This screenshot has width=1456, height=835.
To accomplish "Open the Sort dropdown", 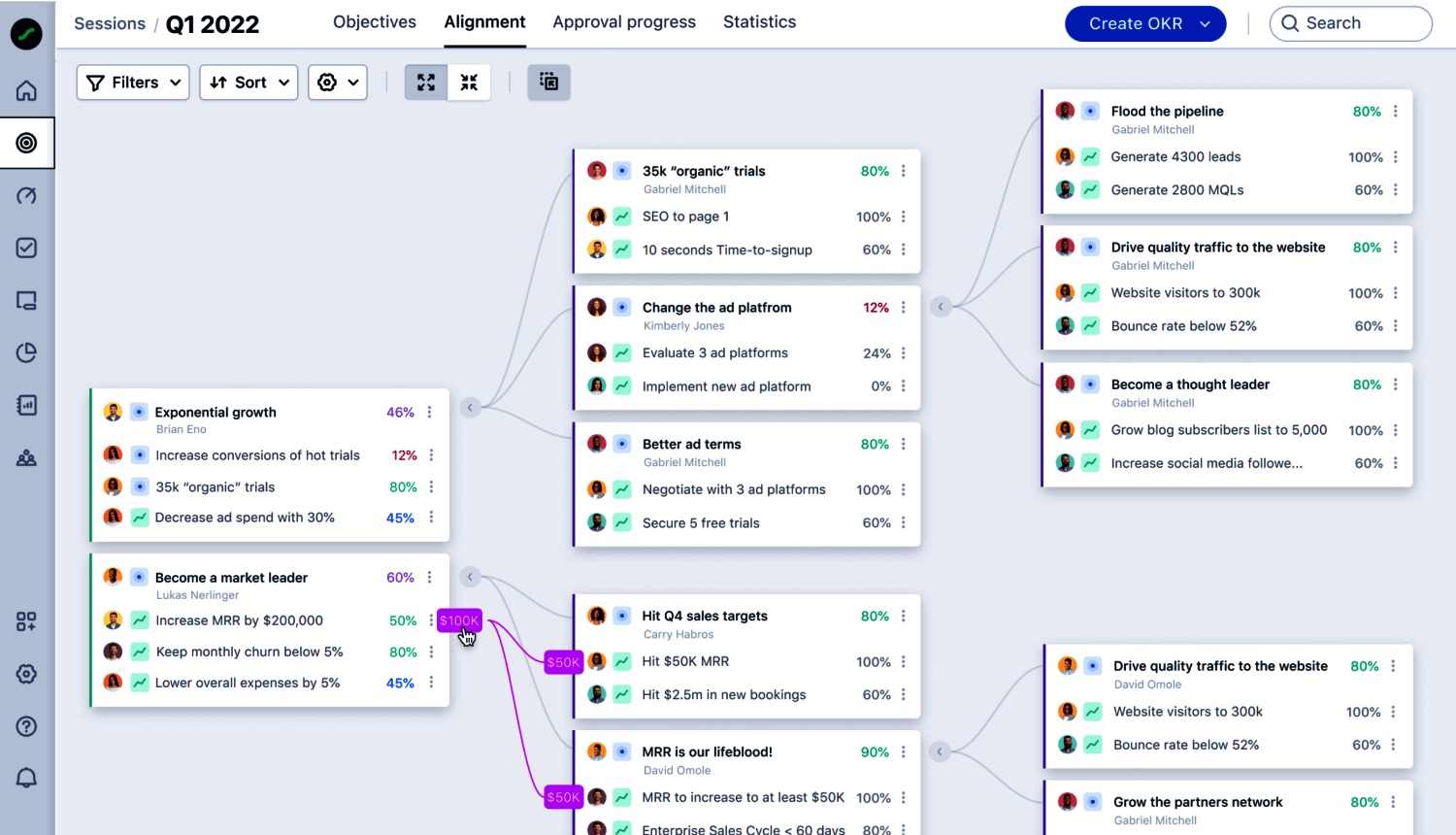I will 248,83.
